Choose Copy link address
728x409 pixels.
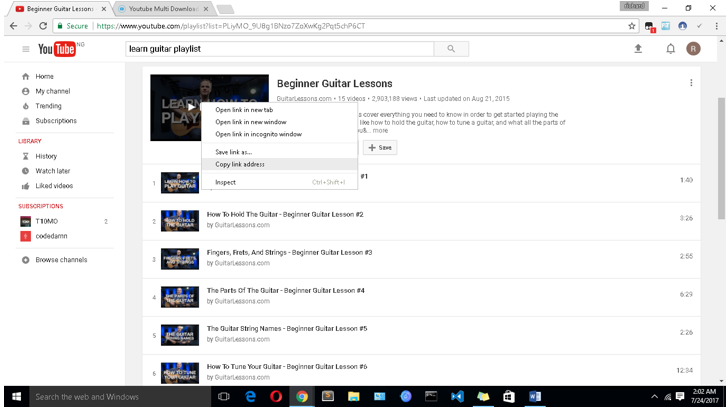280,164
